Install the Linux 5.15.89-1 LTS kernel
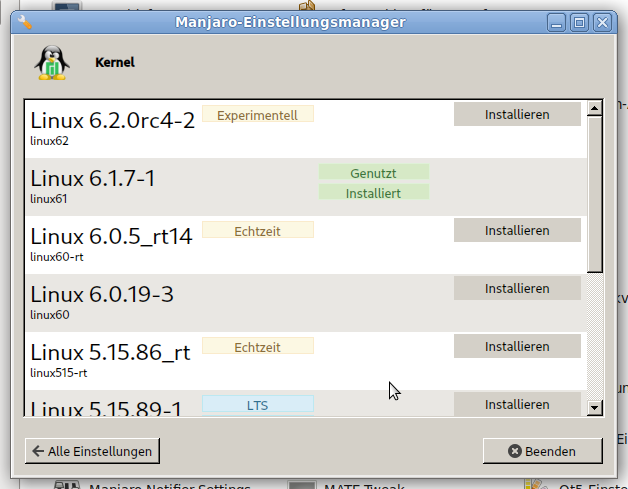 517,404
